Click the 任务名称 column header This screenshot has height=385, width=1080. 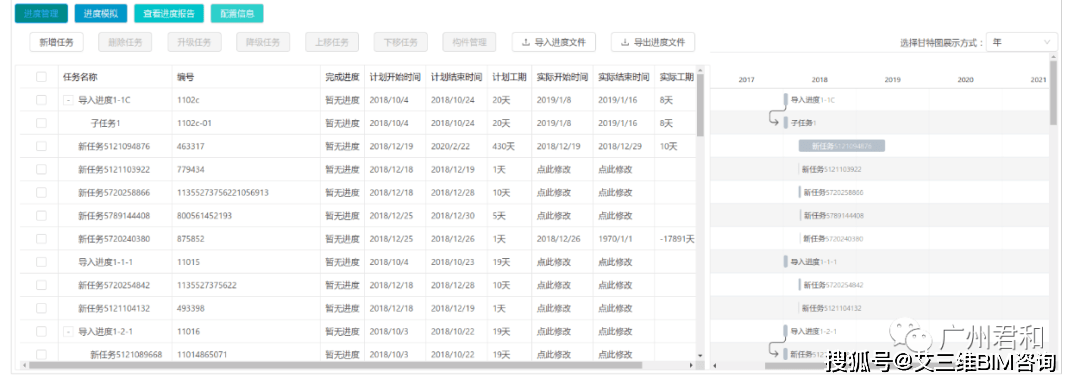(80, 77)
